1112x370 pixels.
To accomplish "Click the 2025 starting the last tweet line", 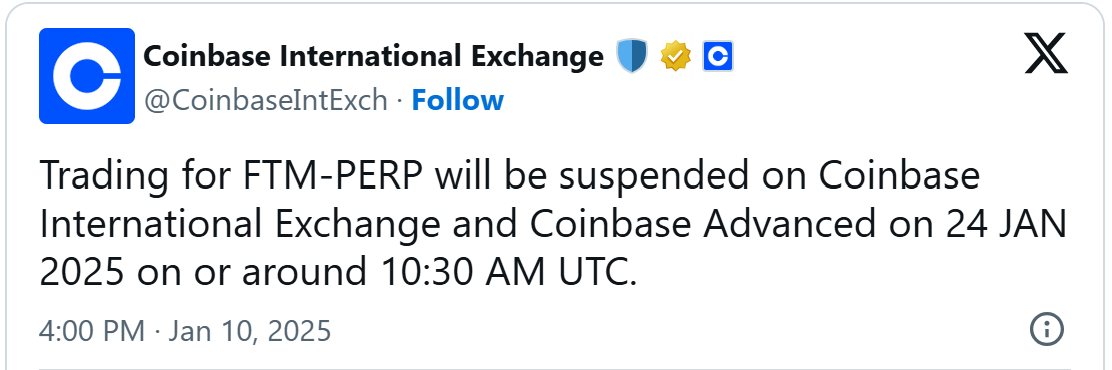I will tap(83, 273).
